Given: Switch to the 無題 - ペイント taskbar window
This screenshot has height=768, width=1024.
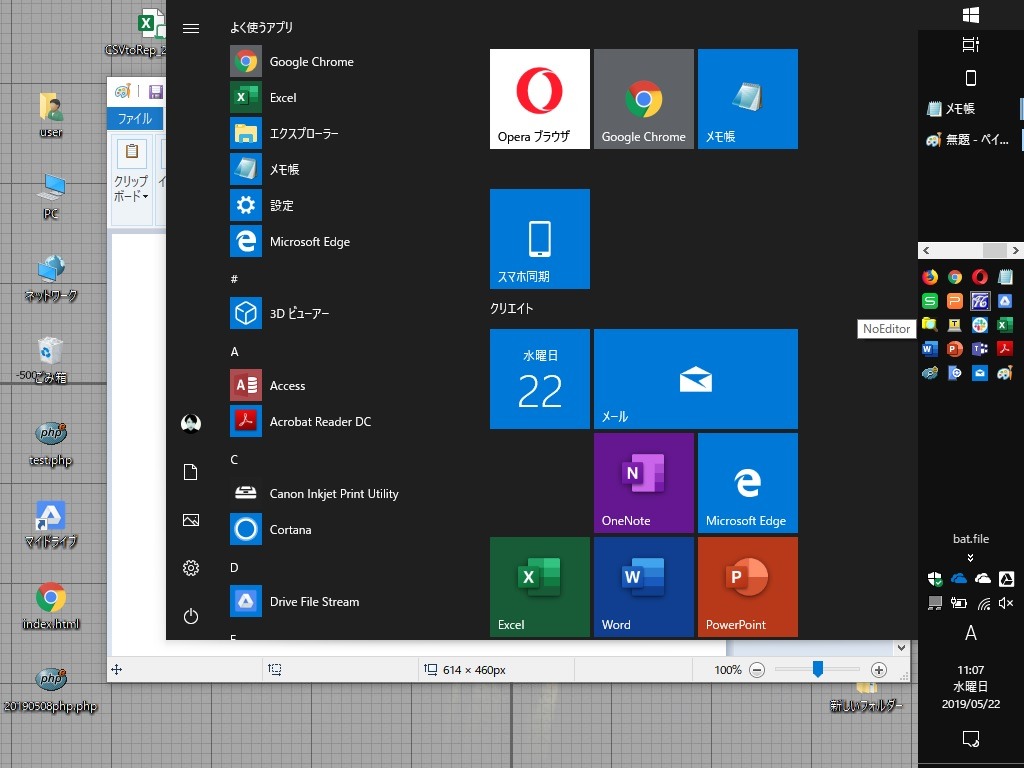Looking at the screenshot, I should click(971, 139).
